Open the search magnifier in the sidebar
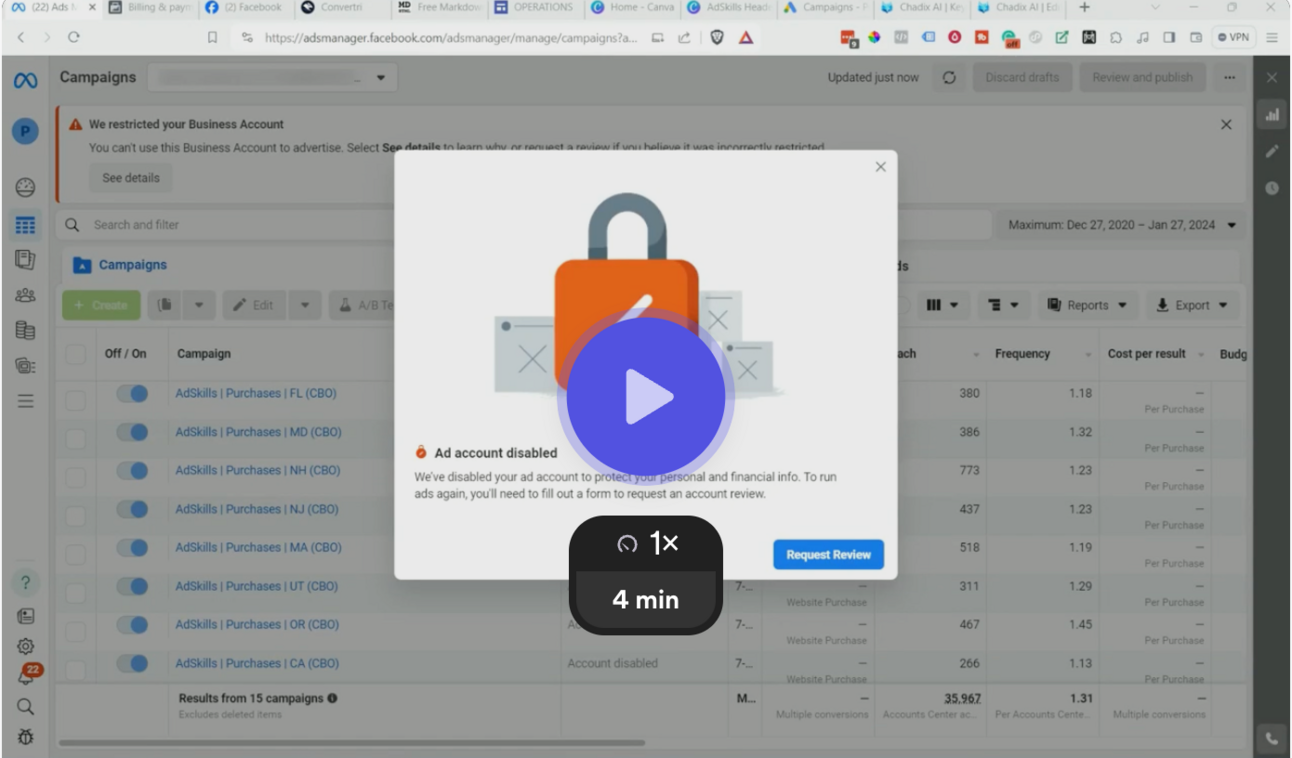This screenshot has width=1292, height=758. coord(24,706)
